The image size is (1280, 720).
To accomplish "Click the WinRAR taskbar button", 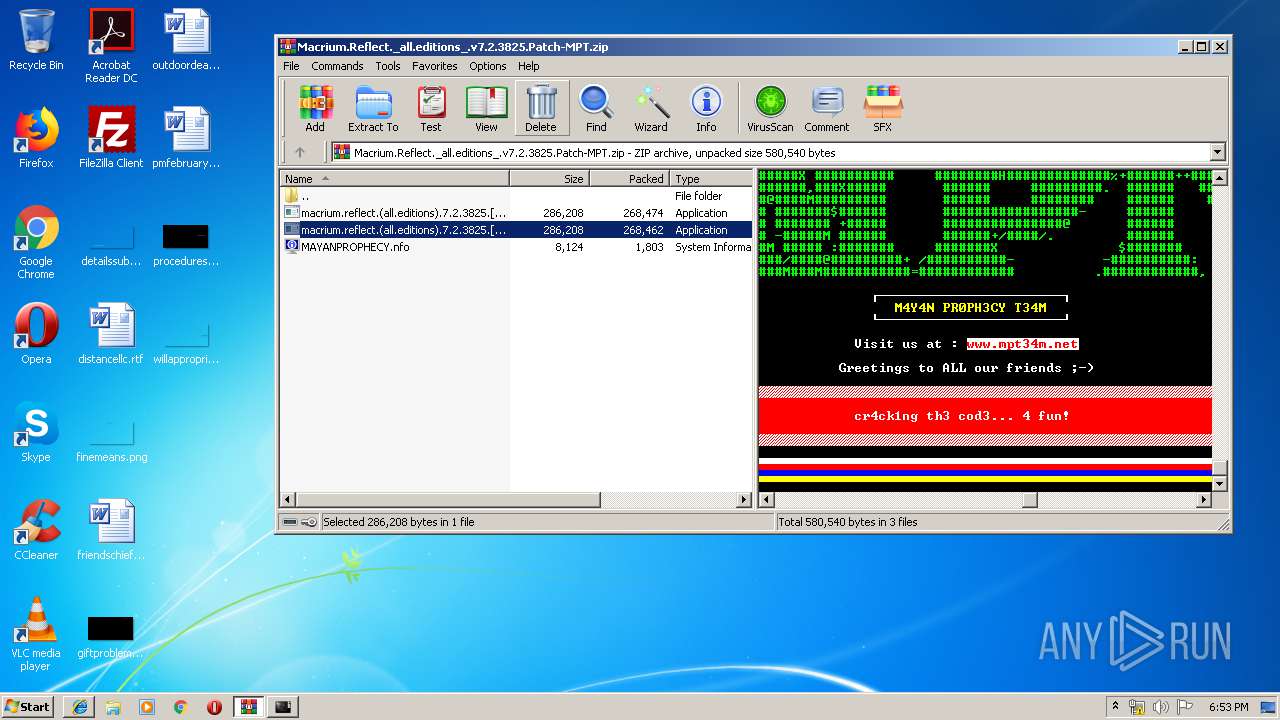I will click(x=249, y=707).
